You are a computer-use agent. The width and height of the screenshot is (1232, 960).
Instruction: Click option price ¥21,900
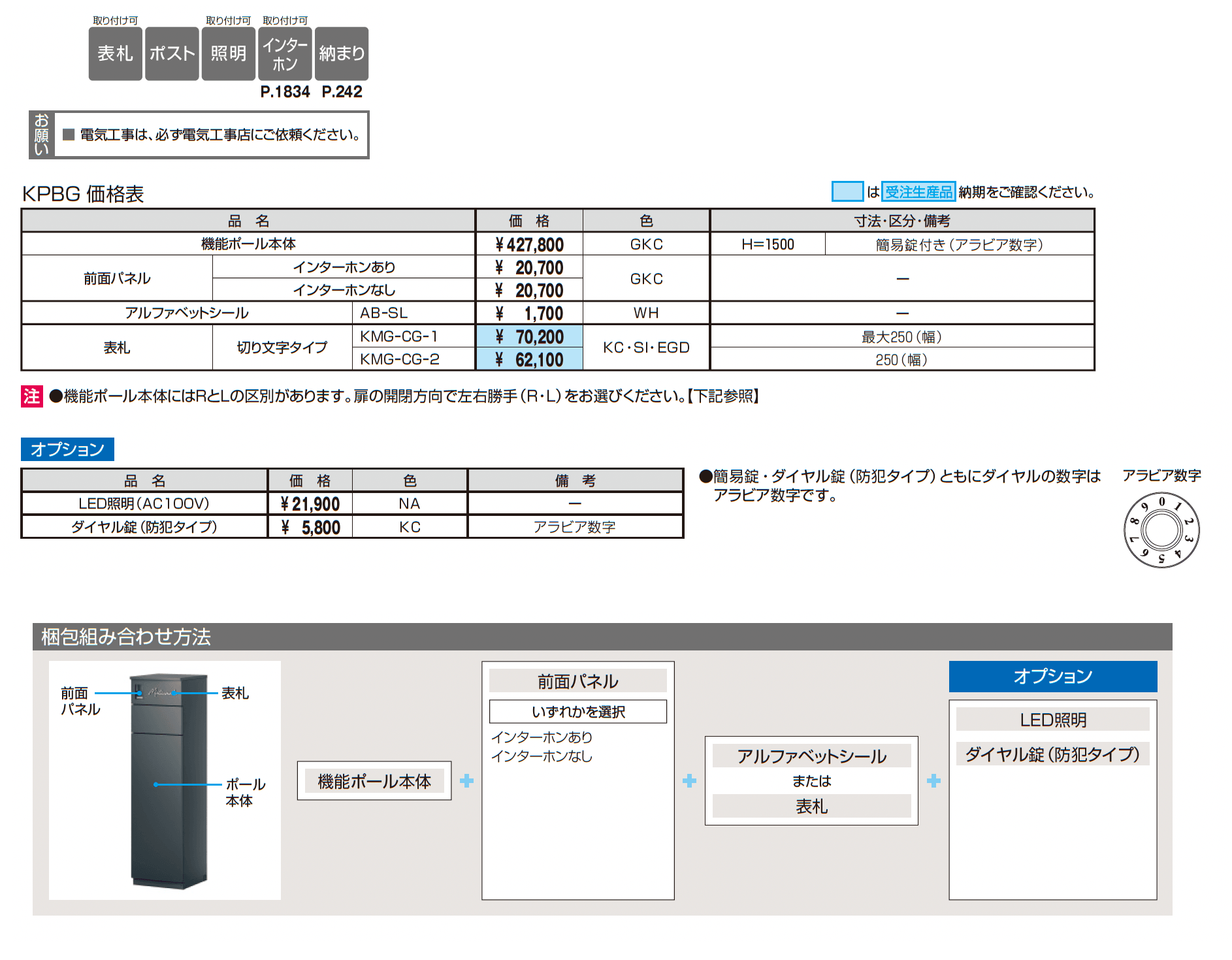pyautogui.click(x=310, y=504)
